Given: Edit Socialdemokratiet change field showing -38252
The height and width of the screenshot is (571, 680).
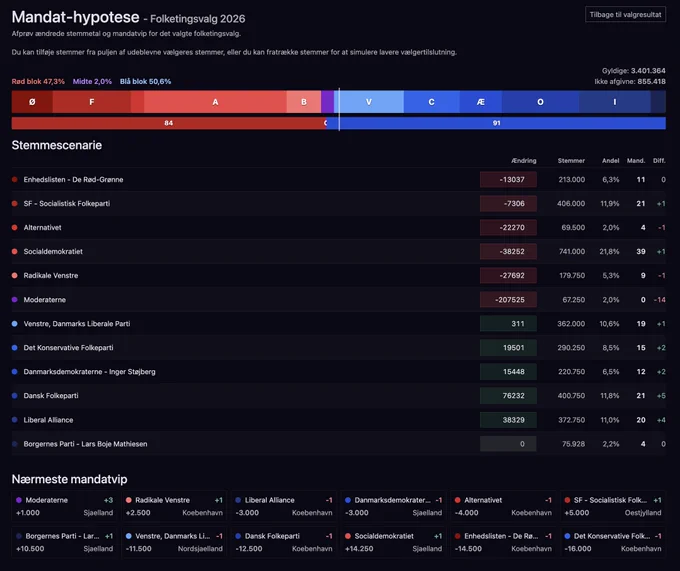Looking at the screenshot, I should tap(508, 251).
